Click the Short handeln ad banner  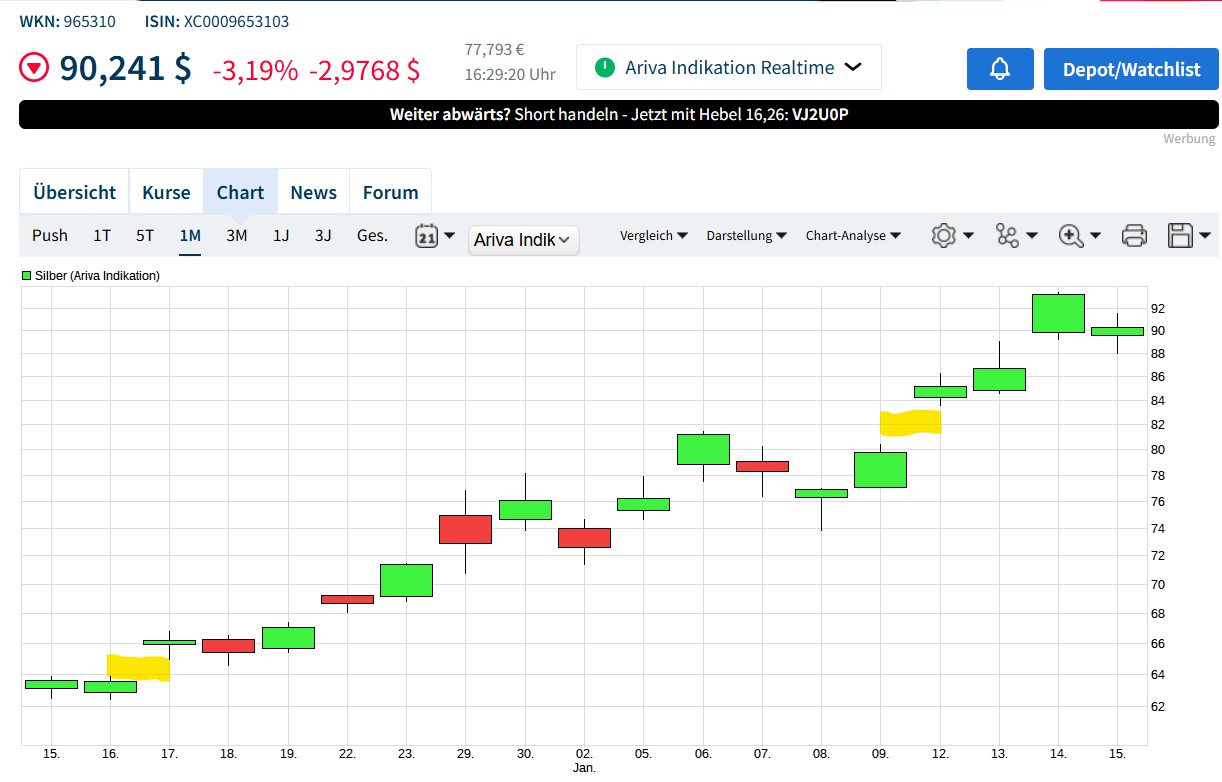(618, 114)
